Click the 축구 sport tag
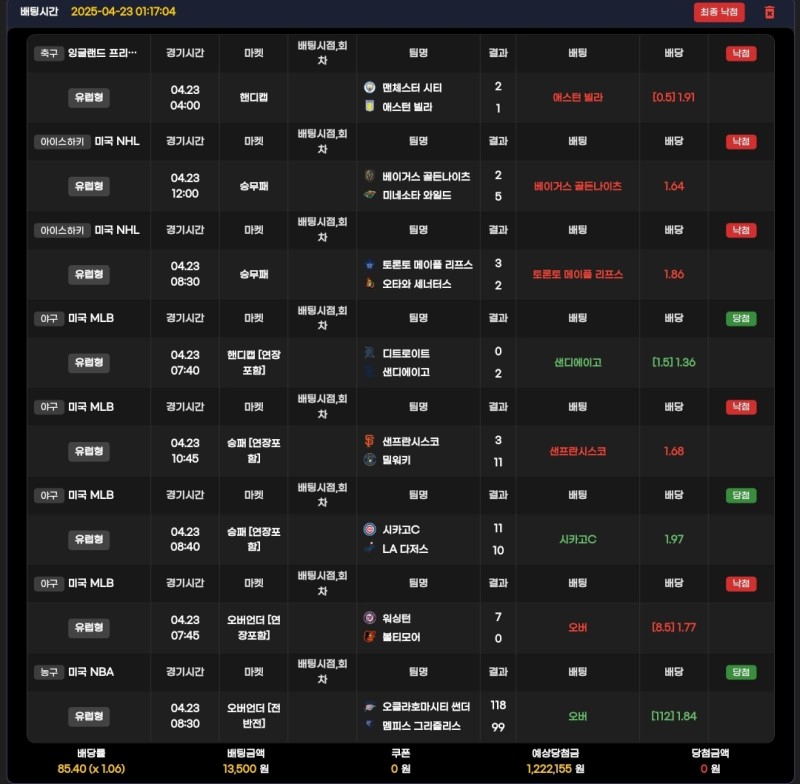This screenshot has width=800, height=784. point(47,53)
